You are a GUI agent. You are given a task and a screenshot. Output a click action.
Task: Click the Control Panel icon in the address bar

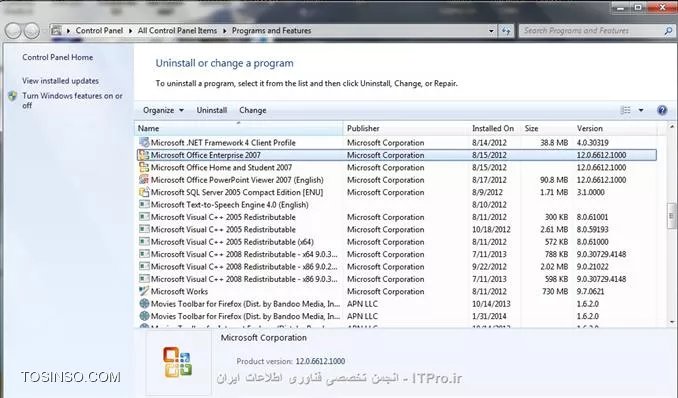[56, 31]
